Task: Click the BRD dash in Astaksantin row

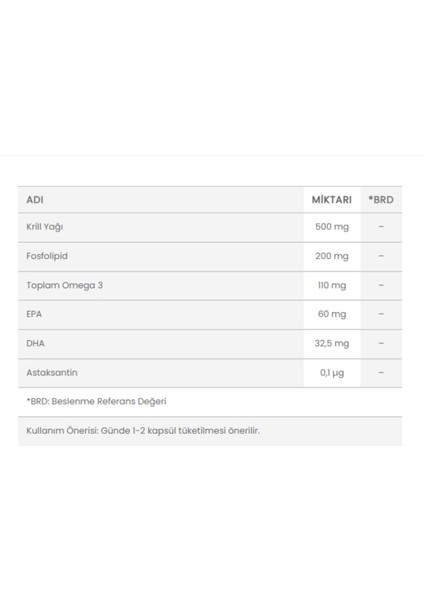Action: click(x=381, y=372)
